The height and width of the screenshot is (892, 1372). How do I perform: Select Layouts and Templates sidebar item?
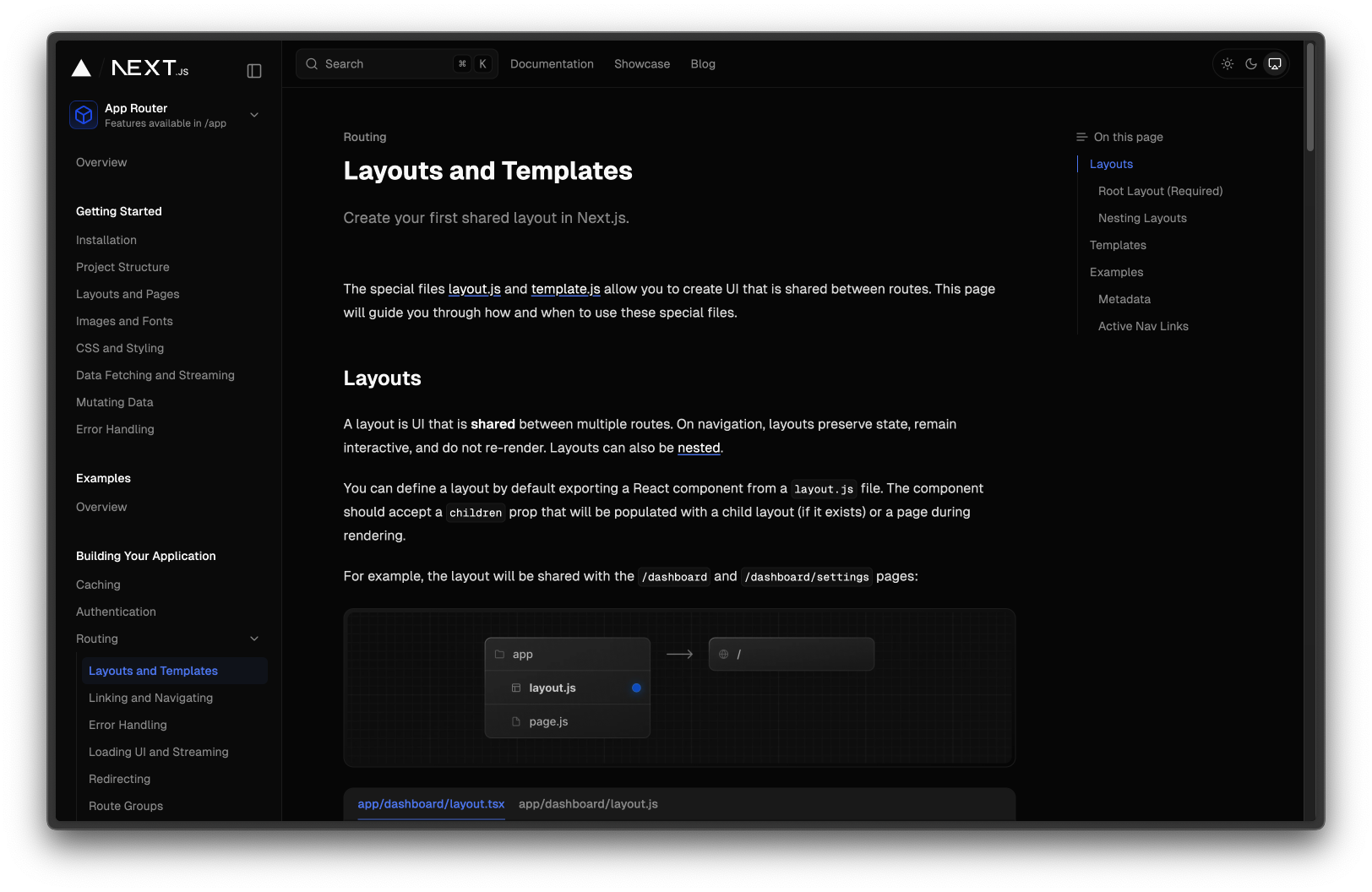175,671
